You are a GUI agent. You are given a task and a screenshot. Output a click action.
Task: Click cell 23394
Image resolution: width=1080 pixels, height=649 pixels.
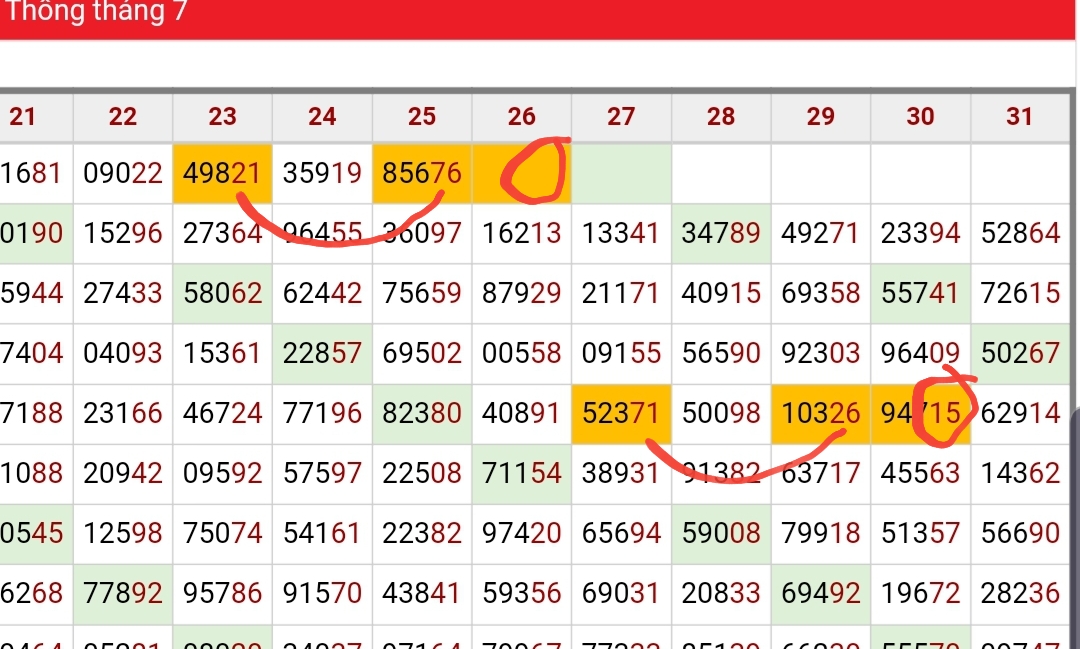[920, 234]
